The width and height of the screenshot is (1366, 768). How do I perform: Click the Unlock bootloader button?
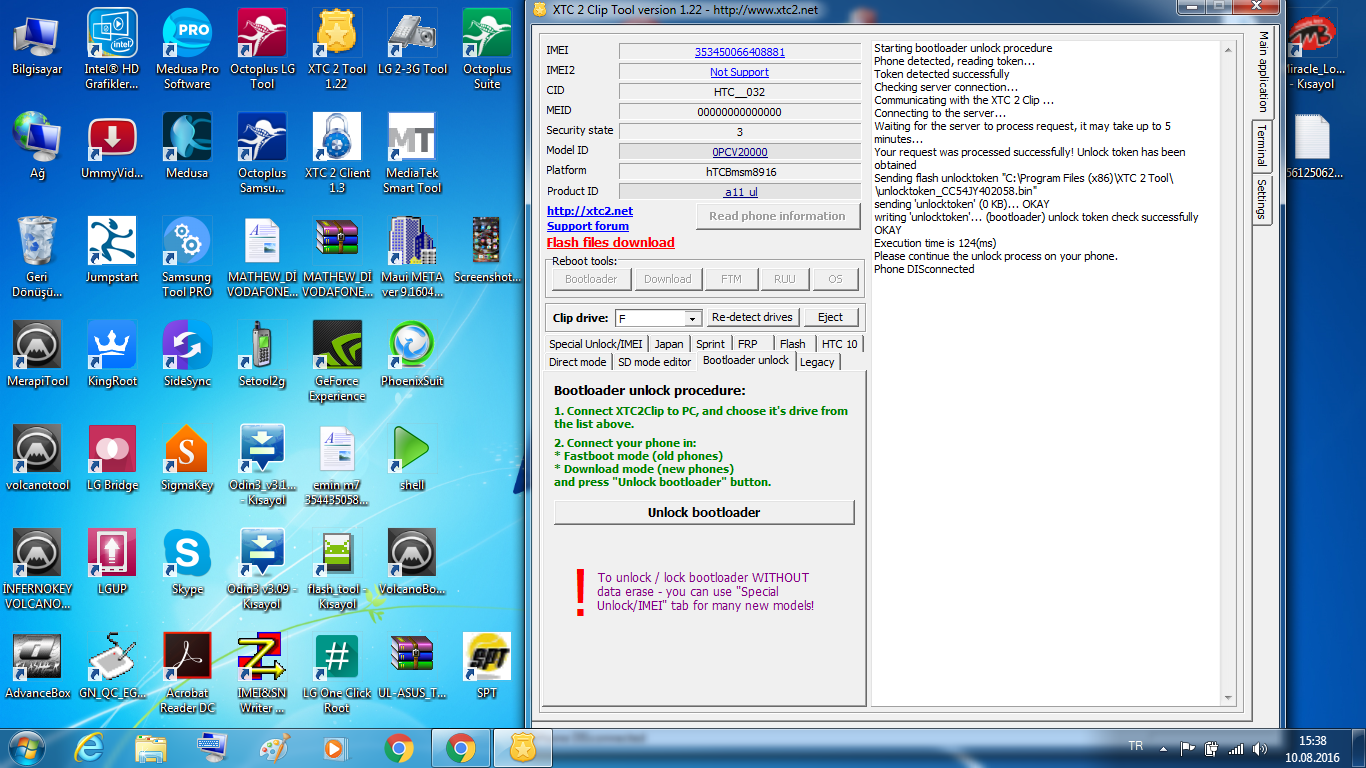coord(704,512)
